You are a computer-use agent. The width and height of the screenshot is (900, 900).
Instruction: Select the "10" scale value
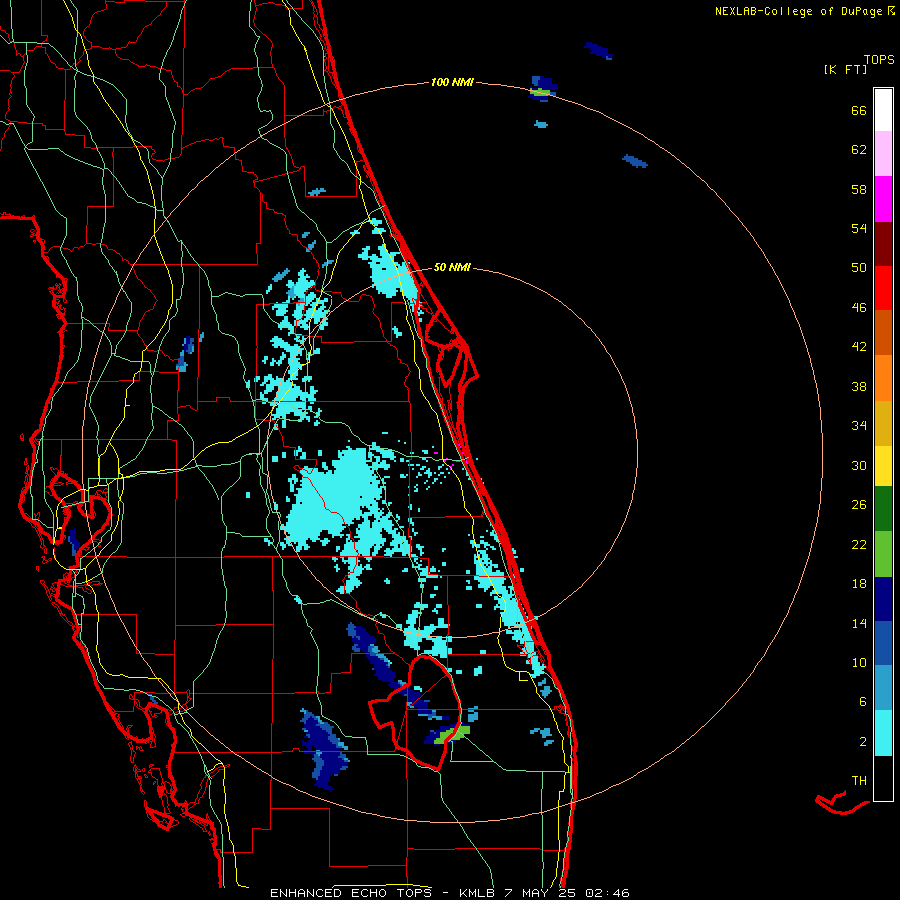click(x=859, y=662)
